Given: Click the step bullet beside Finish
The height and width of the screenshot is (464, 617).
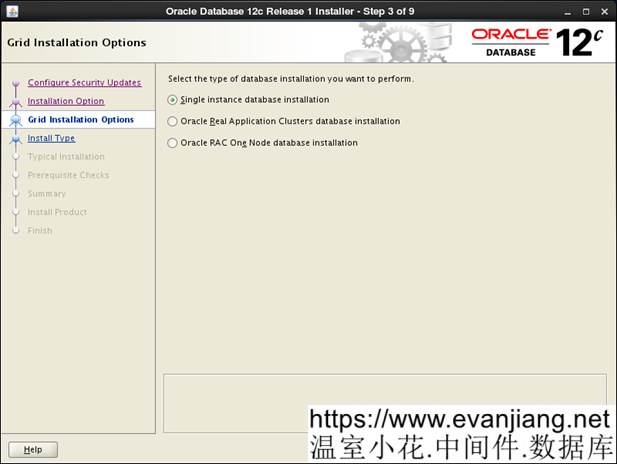Looking at the screenshot, I should [x=15, y=231].
